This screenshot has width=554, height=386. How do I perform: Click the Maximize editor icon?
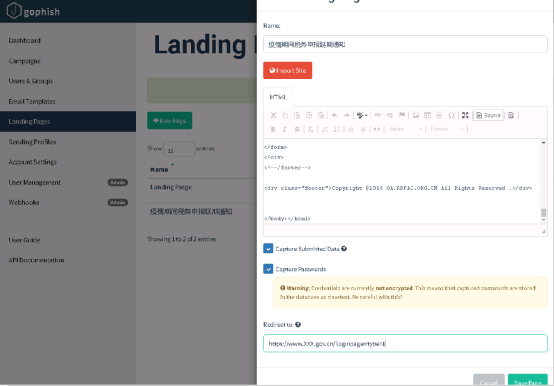click(465, 115)
